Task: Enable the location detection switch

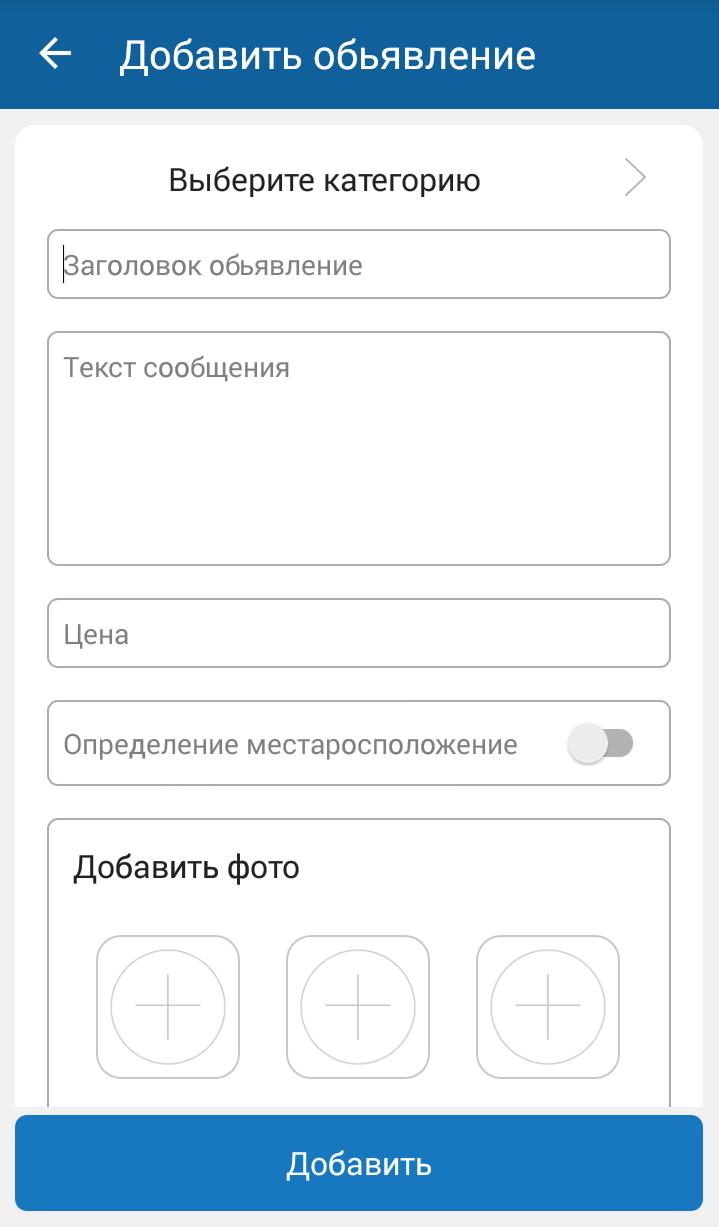Action: click(x=600, y=744)
